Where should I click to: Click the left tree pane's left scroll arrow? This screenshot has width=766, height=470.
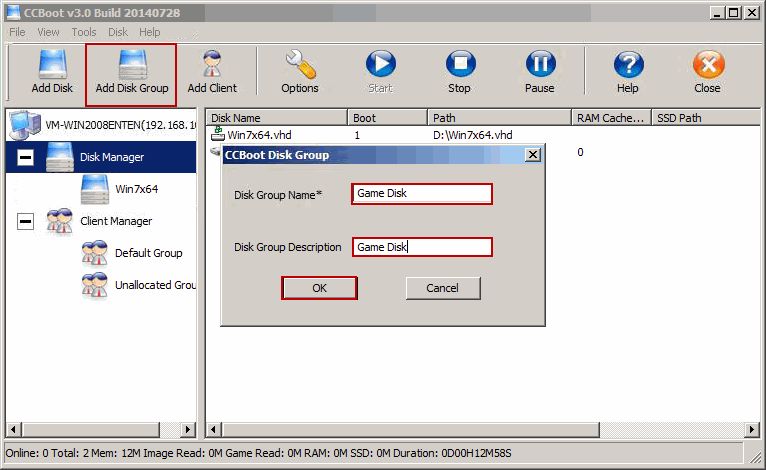pyautogui.click(x=14, y=430)
